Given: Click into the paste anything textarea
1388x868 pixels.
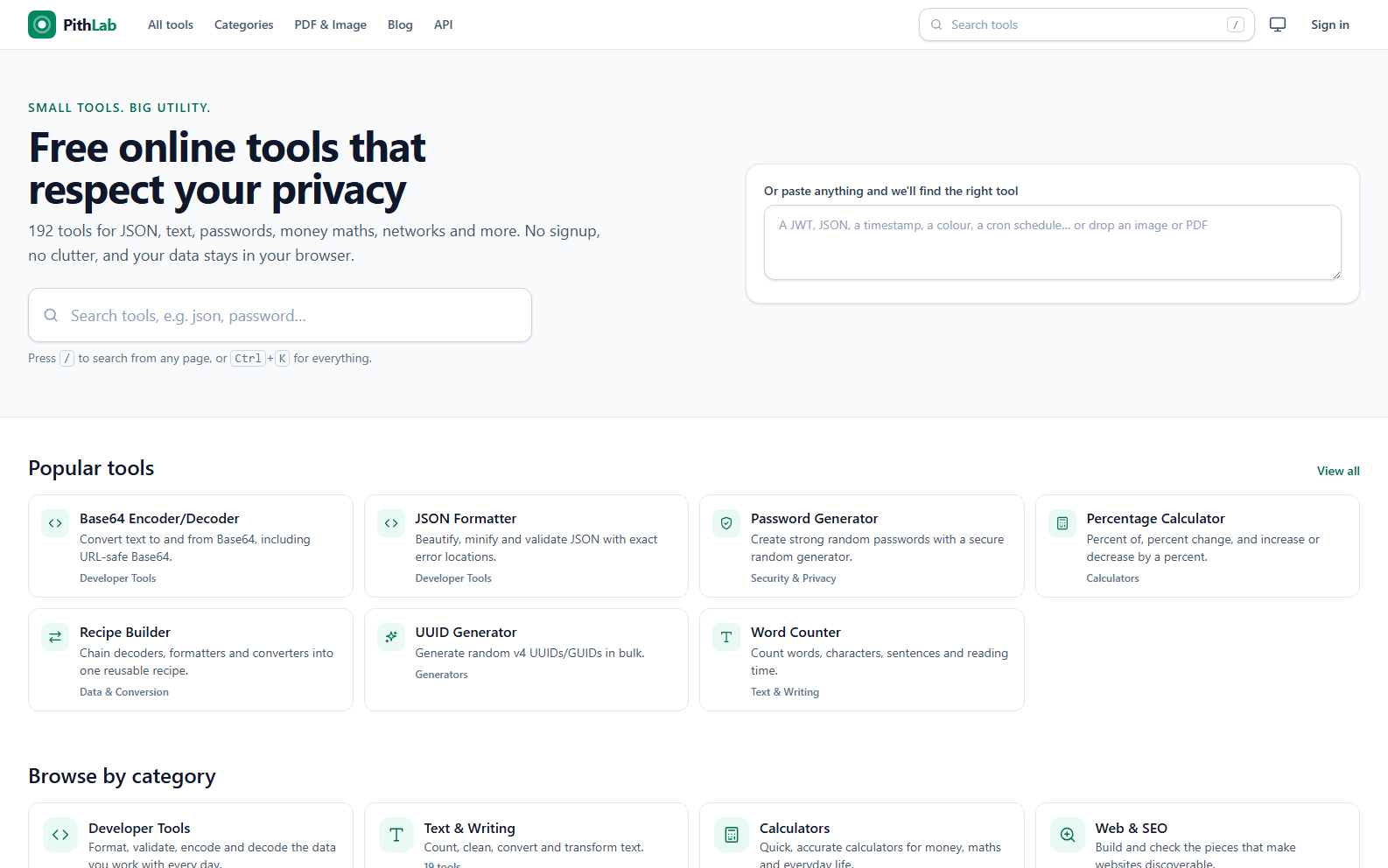Looking at the screenshot, I should 1052,242.
